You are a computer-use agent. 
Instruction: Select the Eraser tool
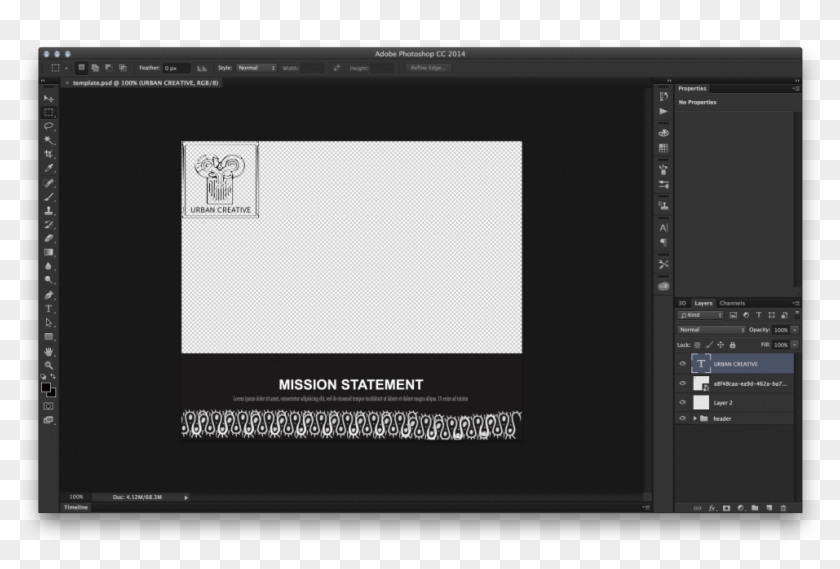coord(49,238)
